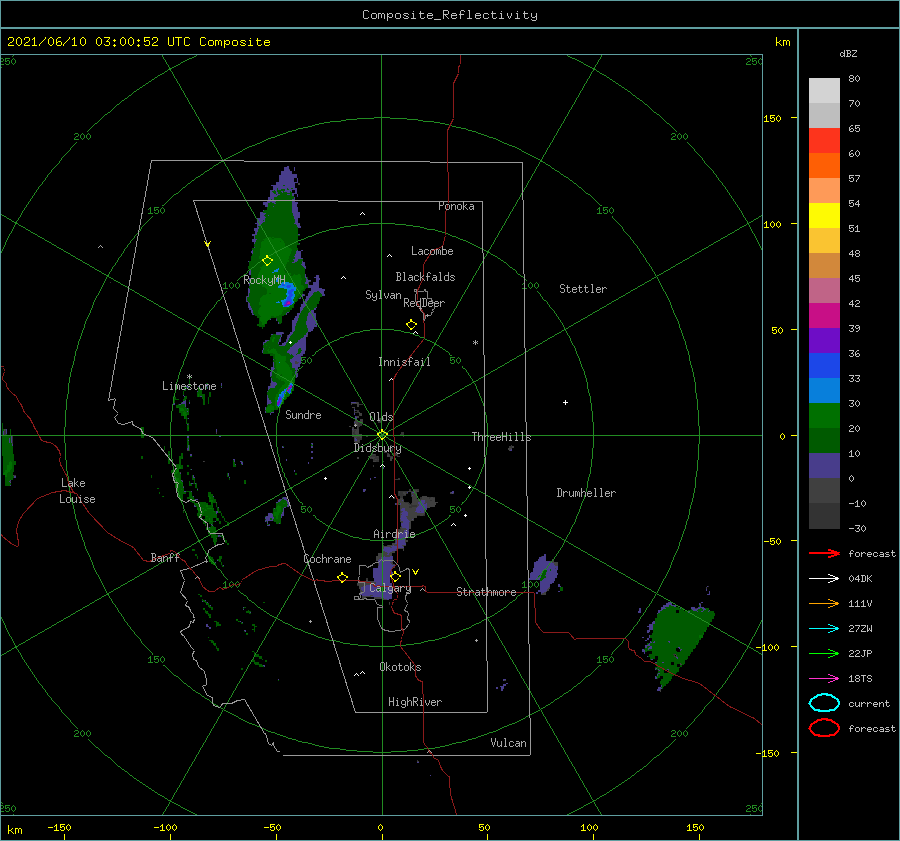Click the Drumheller label
The height and width of the screenshot is (841, 900).
point(586,493)
